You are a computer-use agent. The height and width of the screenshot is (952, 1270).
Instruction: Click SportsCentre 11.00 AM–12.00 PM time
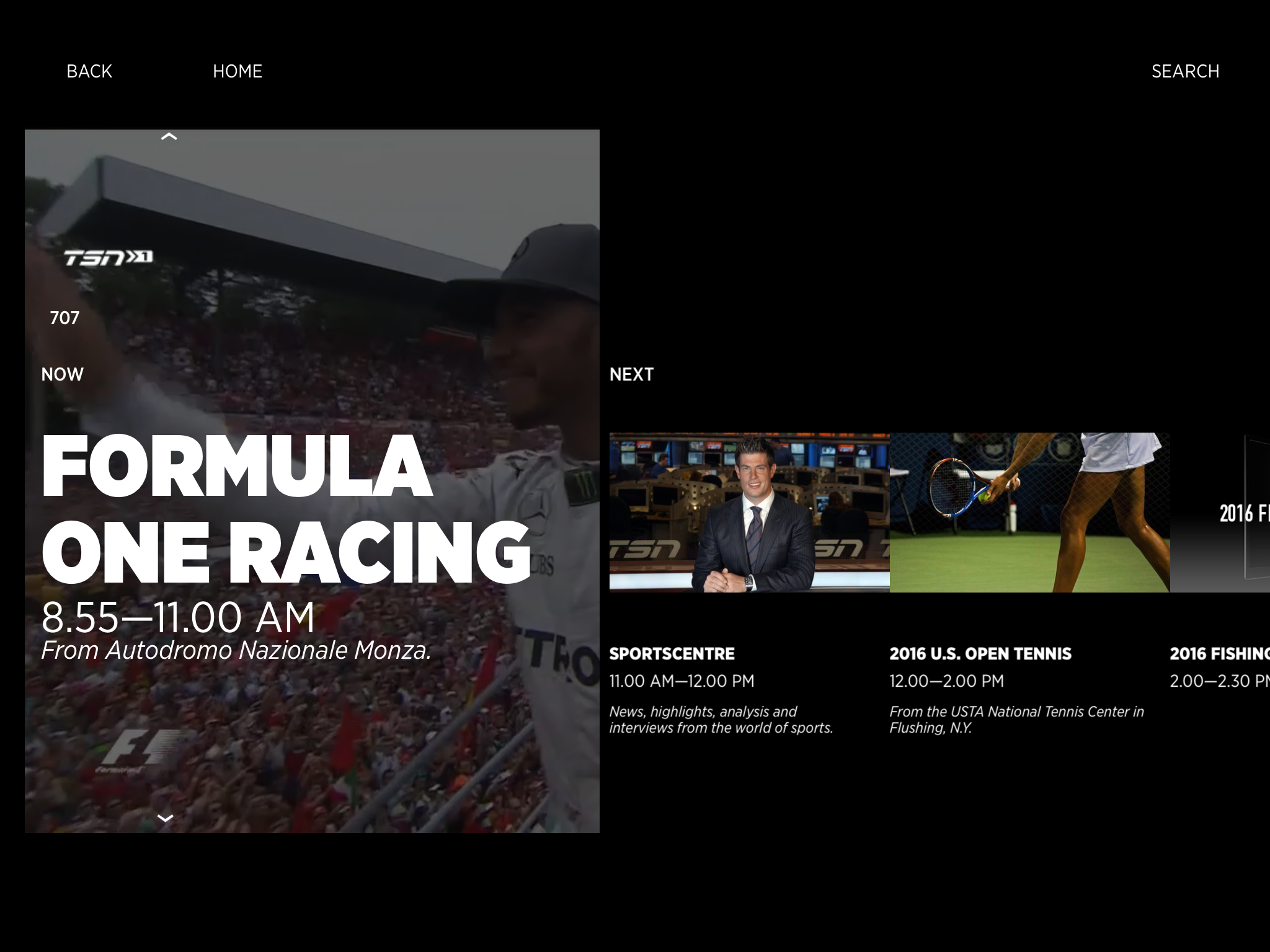pyautogui.click(x=682, y=681)
